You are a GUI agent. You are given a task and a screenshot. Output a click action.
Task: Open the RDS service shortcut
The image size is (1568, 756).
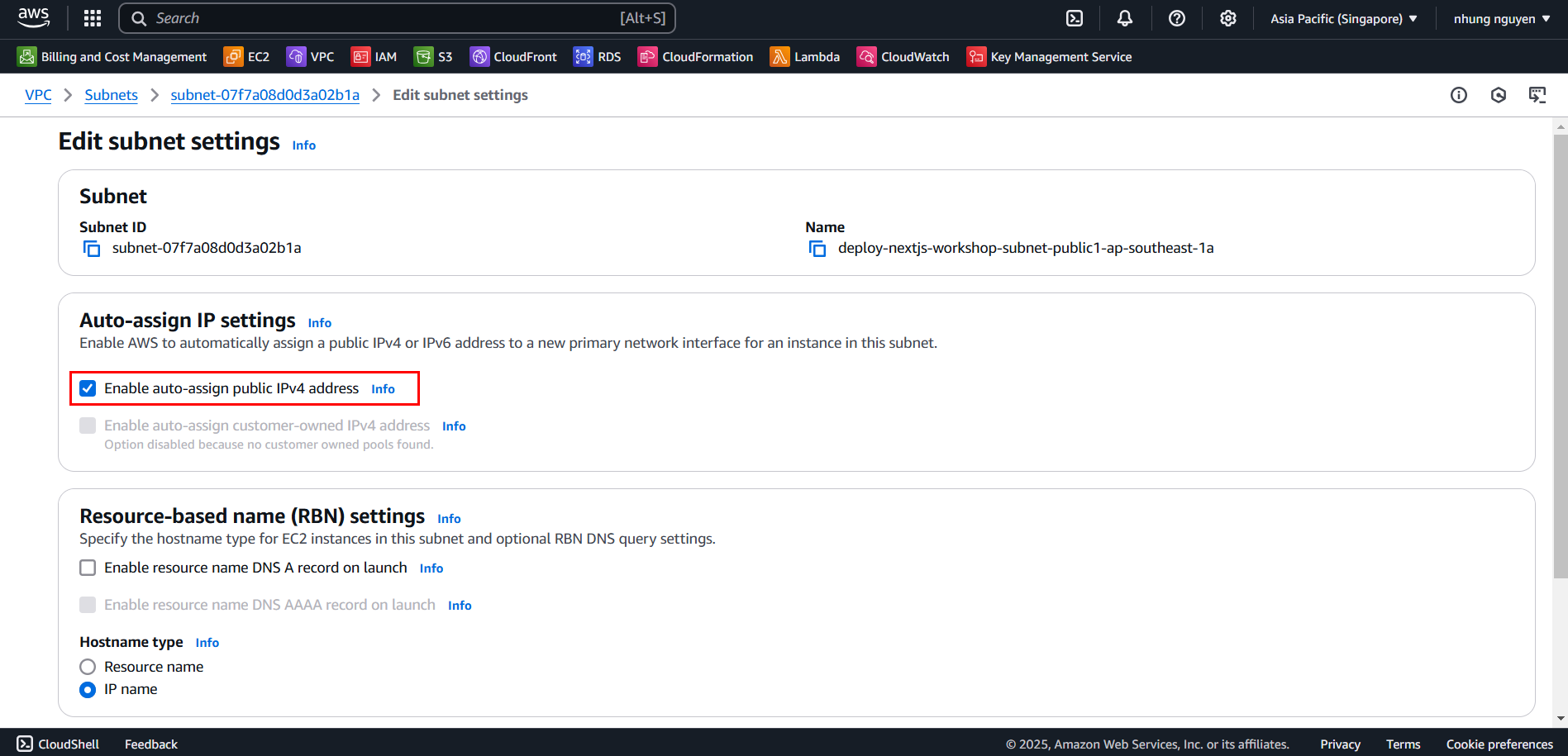[598, 56]
